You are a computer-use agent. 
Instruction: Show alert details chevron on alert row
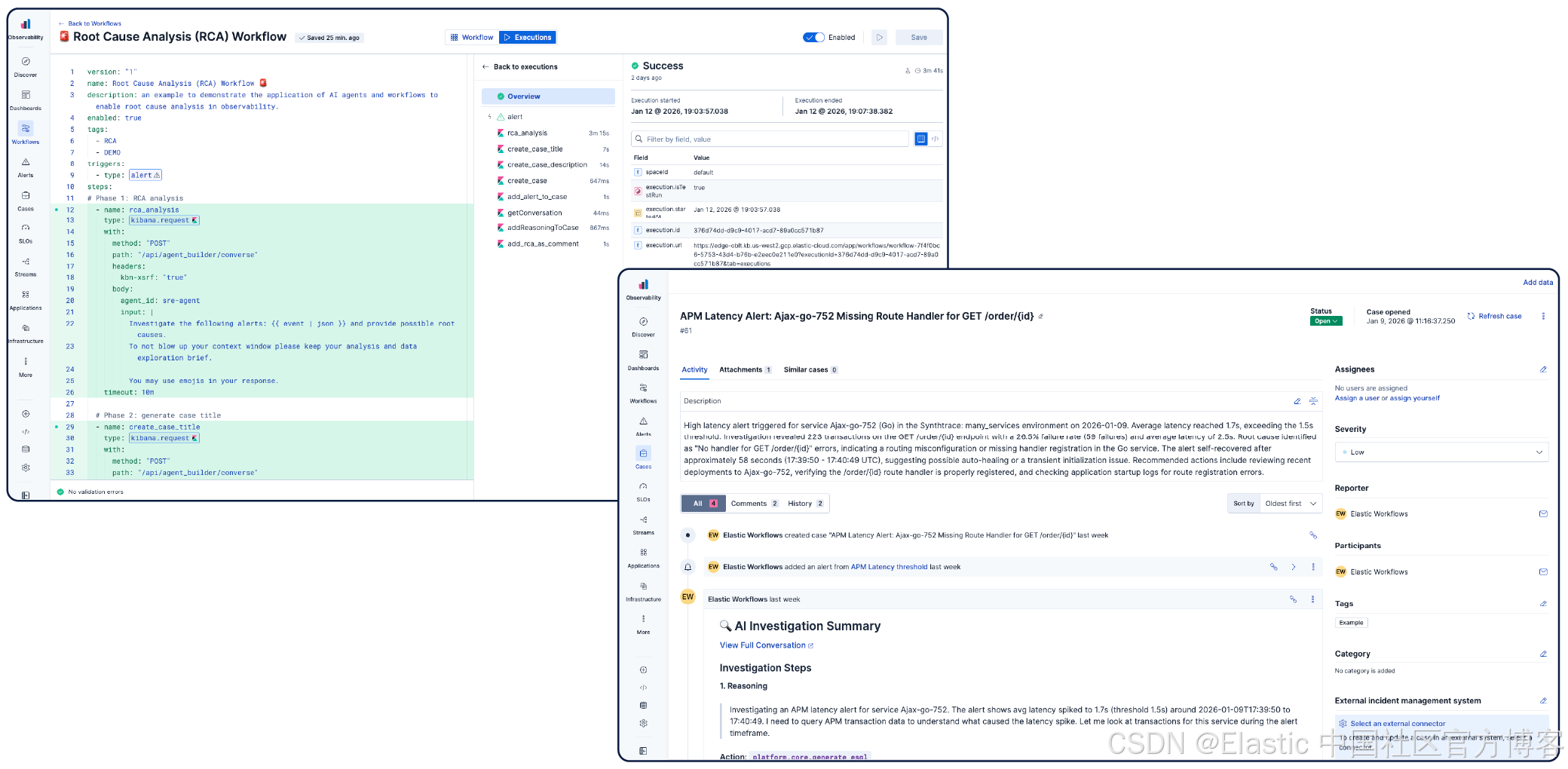point(1294,567)
